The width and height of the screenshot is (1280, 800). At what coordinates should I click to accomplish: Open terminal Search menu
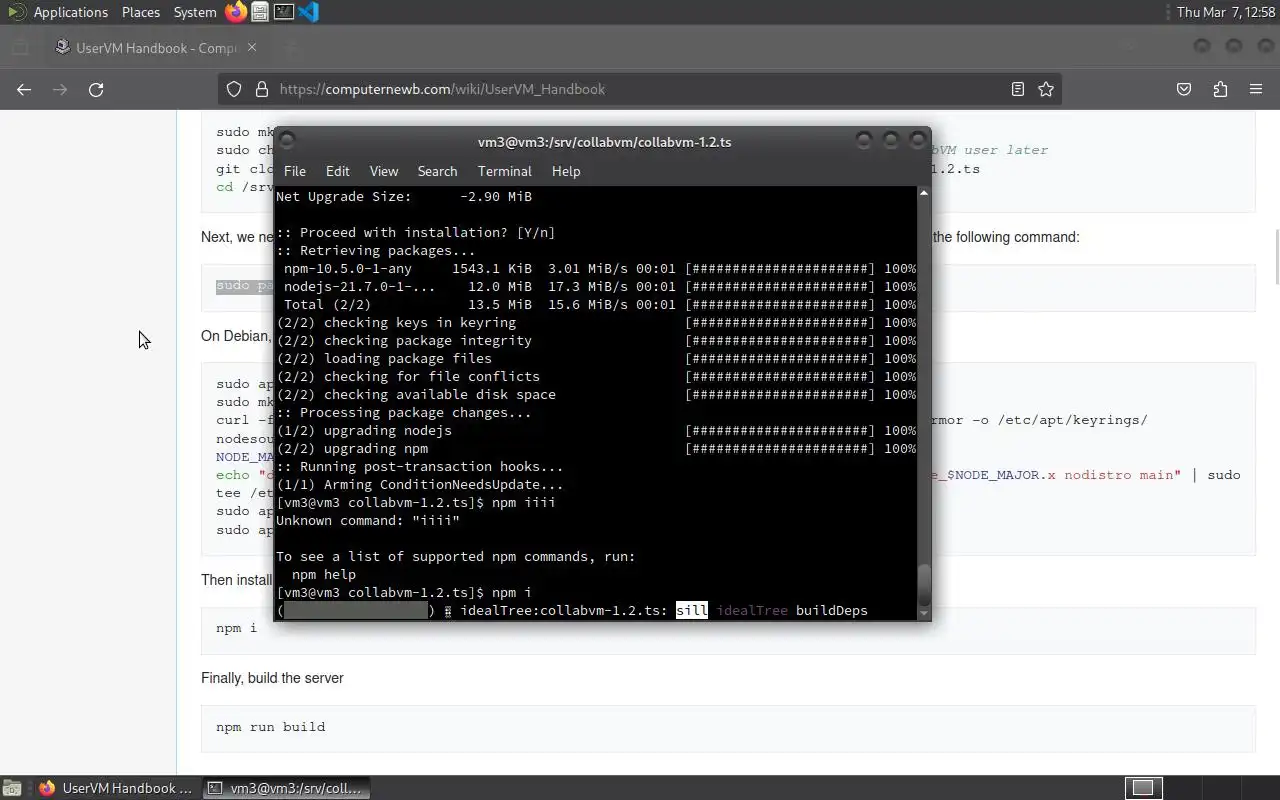437,171
